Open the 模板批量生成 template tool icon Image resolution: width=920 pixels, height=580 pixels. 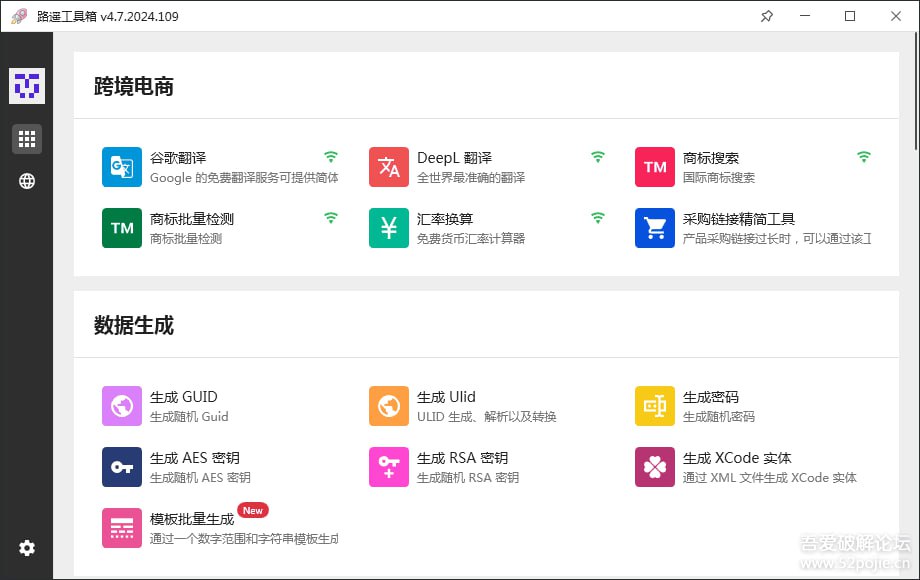click(x=121, y=528)
